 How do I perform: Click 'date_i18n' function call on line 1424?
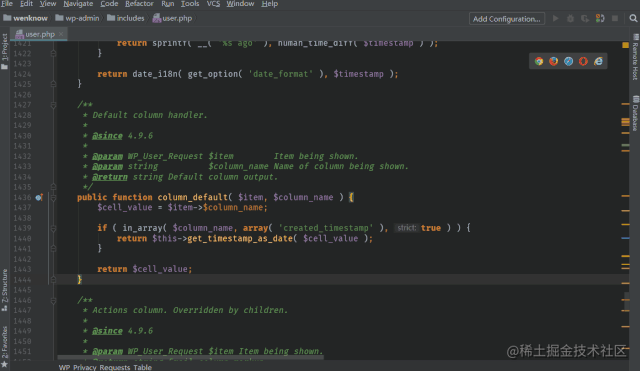click(155, 74)
